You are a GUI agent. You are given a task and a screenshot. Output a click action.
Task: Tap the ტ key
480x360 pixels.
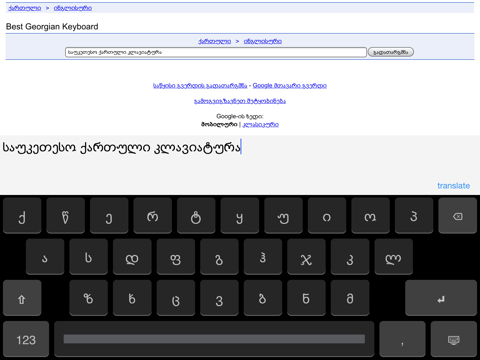tap(196, 216)
